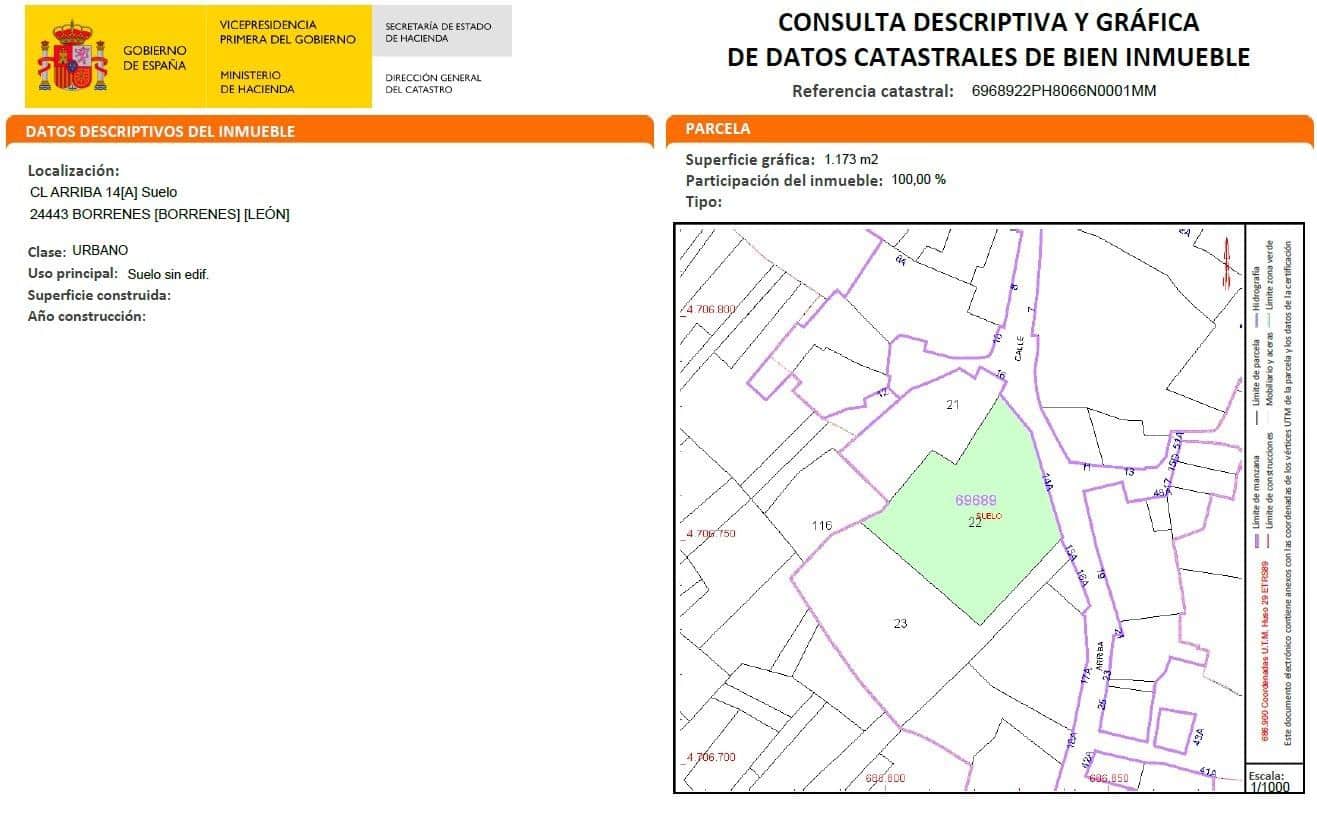The image size is (1317, 817).
Task: Open the DIRECCIÓN GENERAL DEL CATASTRO header
Action: click(432, 81)
